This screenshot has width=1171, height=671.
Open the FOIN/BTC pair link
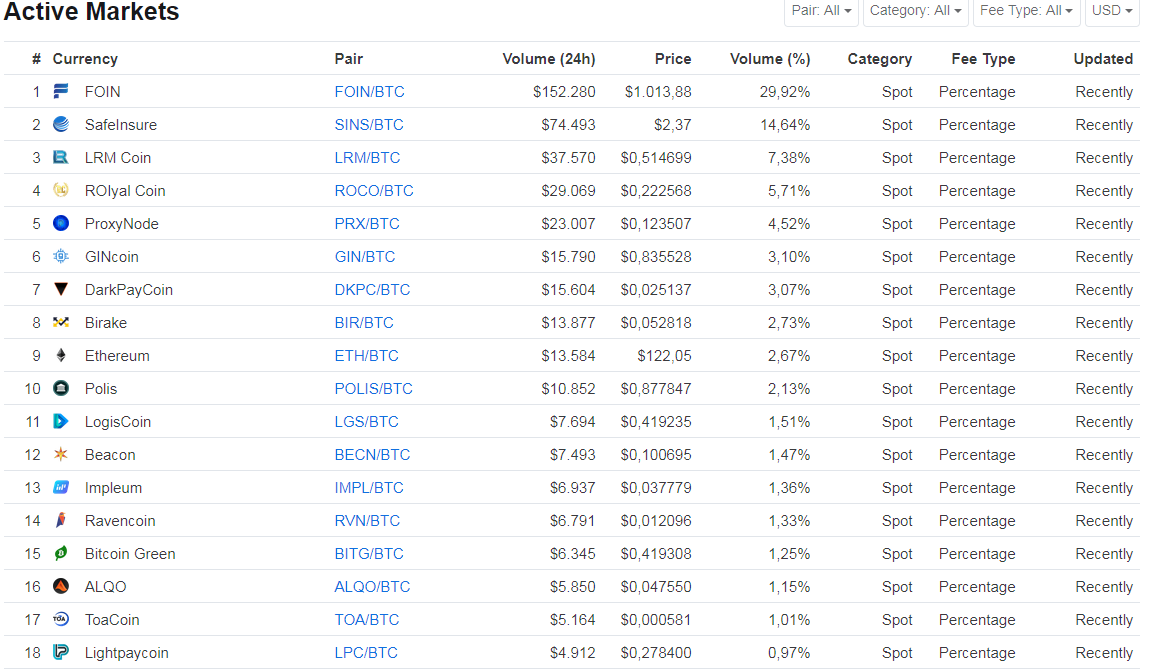(370, 92)
